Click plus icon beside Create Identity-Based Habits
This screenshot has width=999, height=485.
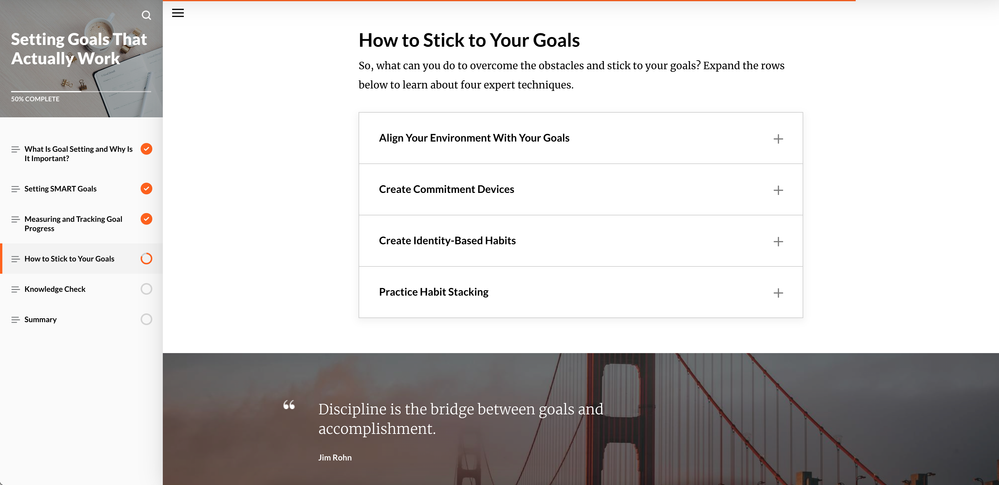(778, 242)
